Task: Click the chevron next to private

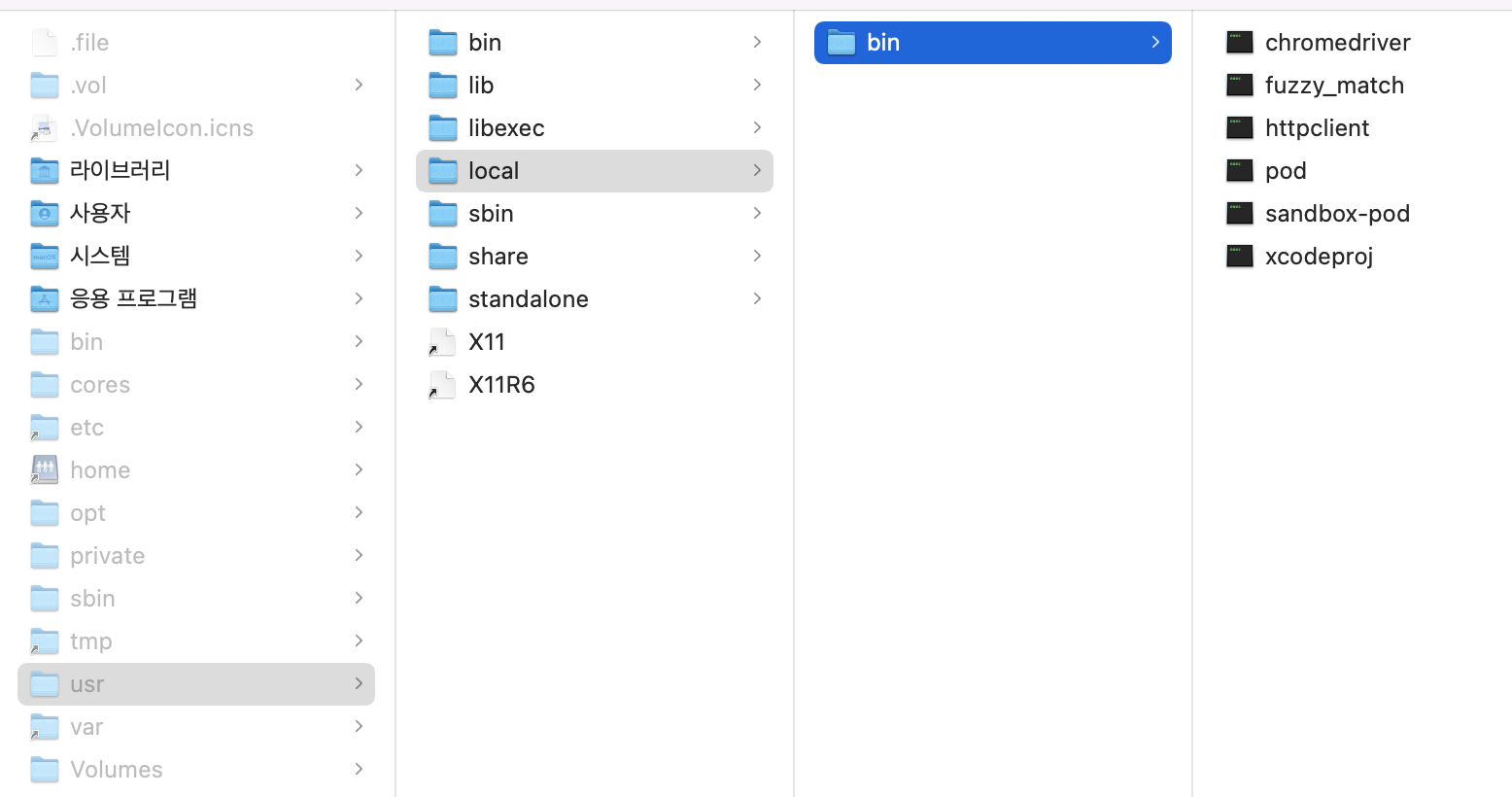Action: pos(359,555)
